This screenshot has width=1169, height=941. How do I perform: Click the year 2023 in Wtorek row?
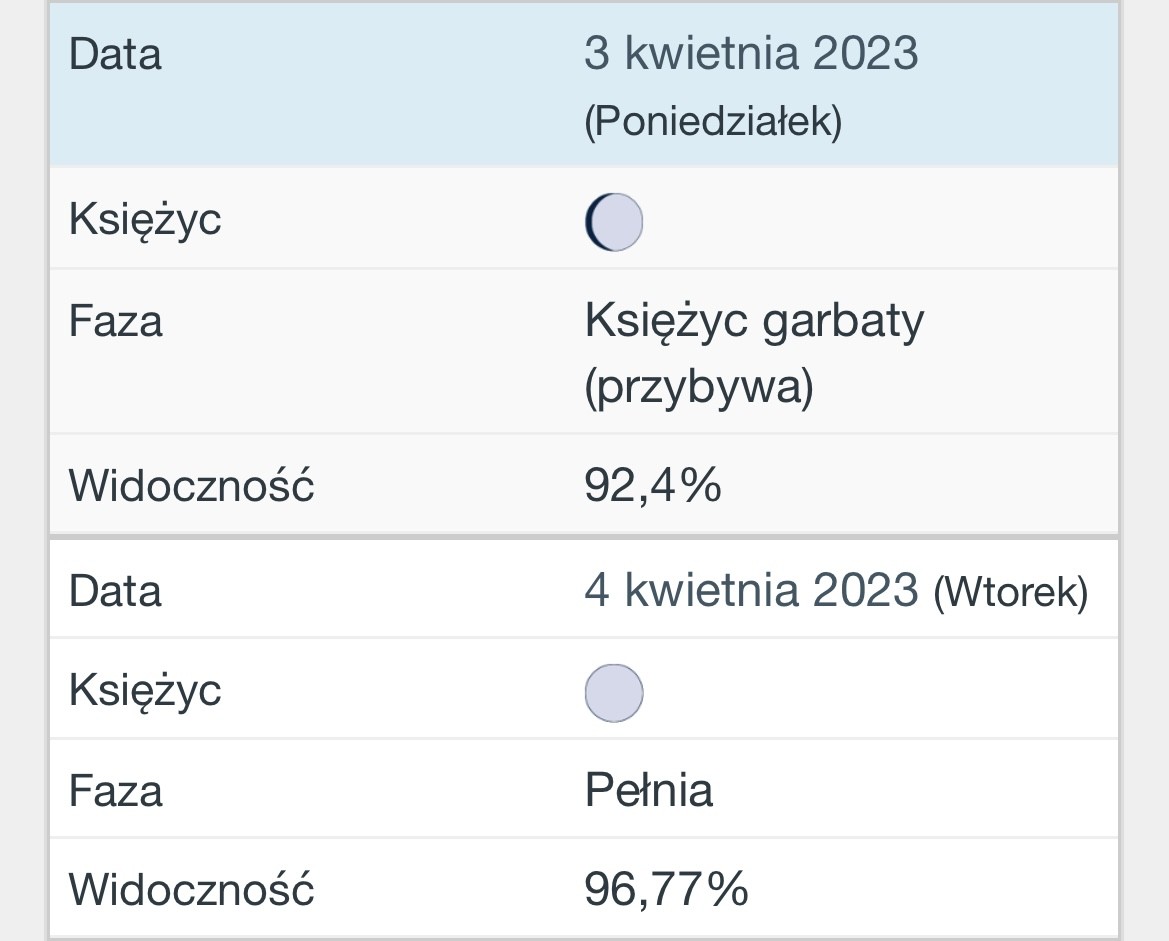[x=865, y=590]
